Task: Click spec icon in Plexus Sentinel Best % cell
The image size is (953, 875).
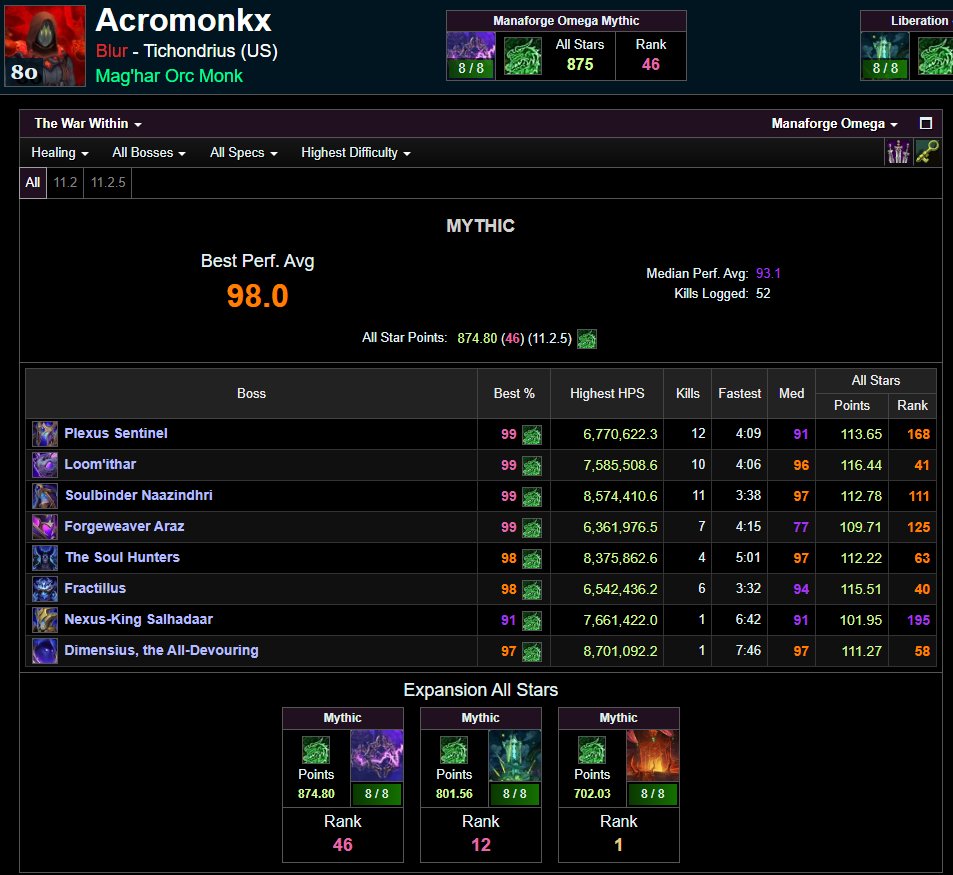Action: 532,435
